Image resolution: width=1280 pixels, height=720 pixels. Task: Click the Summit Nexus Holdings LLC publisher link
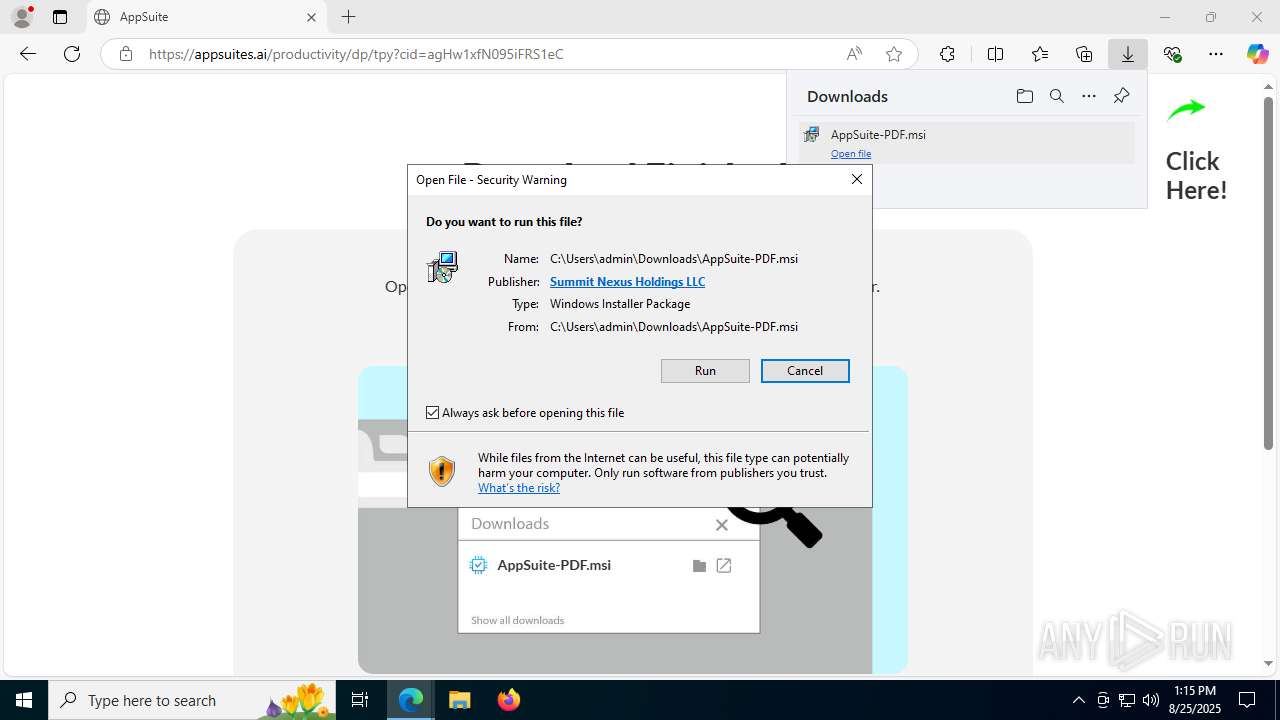click(627, 282)
